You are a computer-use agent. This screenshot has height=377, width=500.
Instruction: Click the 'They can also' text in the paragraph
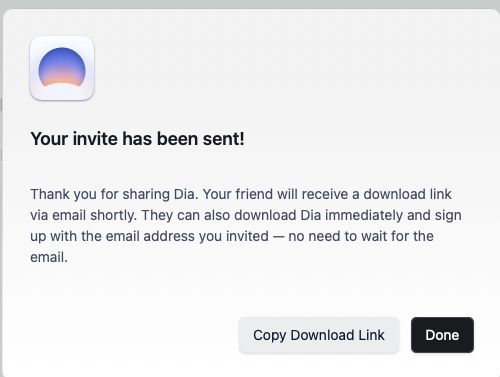pyautogui.click(x=186, y=215)
